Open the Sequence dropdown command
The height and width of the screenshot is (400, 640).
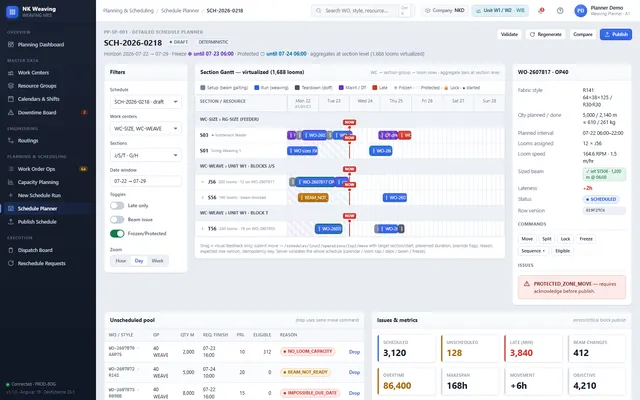pos(533,251)
